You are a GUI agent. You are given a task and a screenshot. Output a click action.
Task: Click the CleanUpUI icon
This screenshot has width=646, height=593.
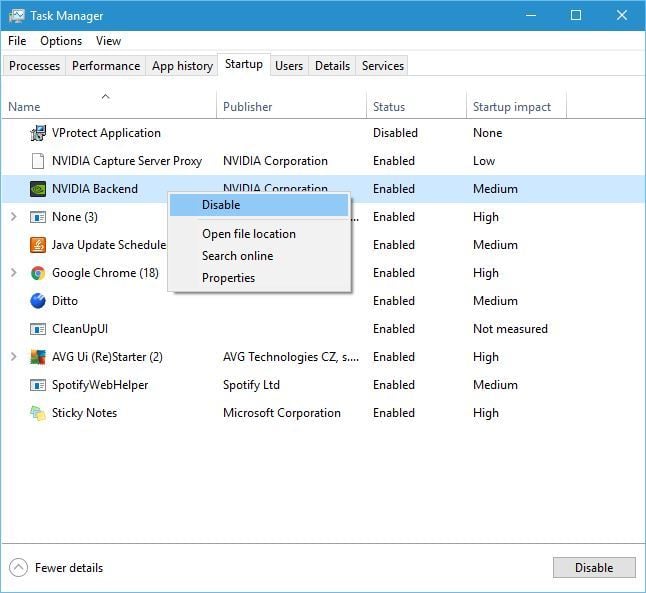38,329
